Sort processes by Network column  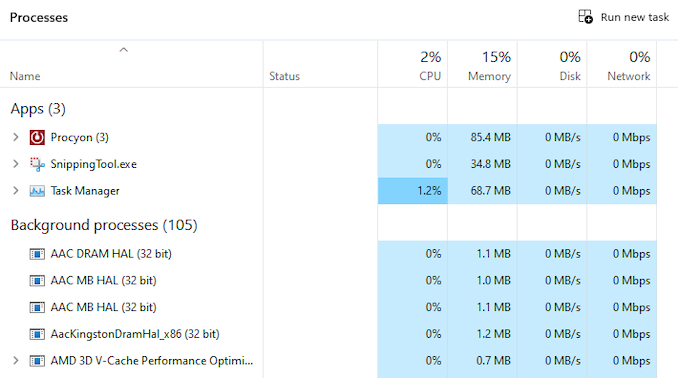(622, 64)
